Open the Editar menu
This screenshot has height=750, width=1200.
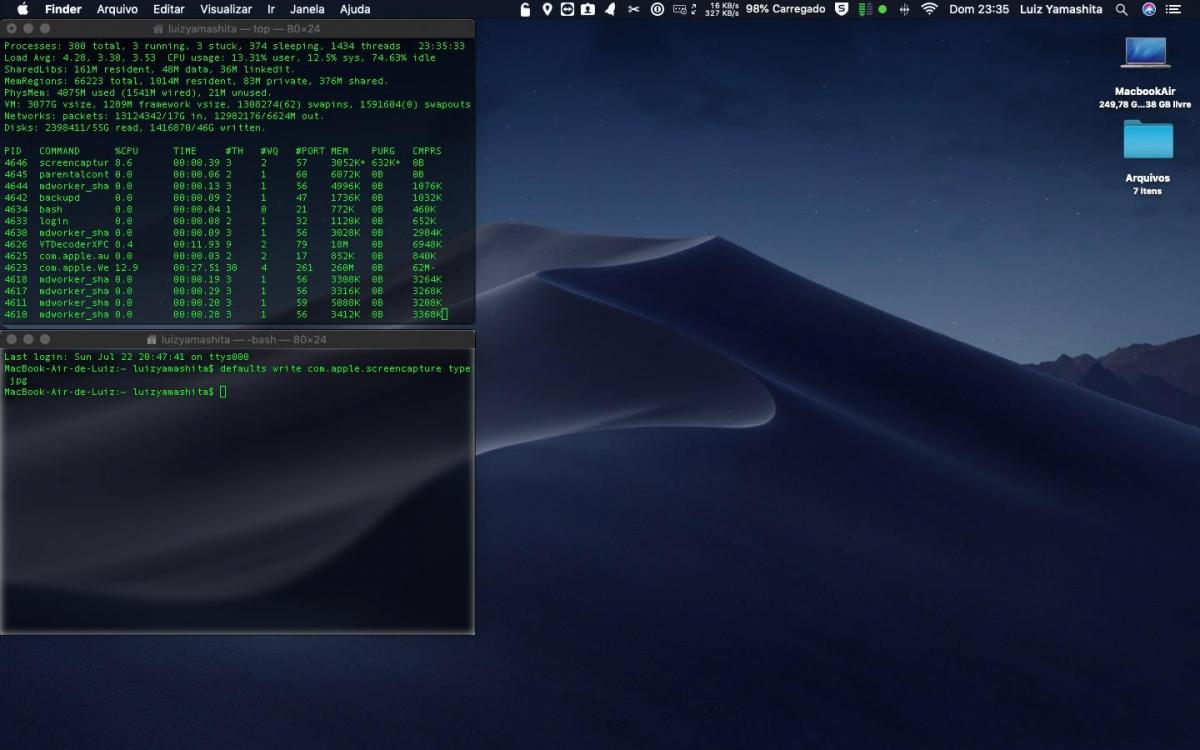[x=169, y=9]
